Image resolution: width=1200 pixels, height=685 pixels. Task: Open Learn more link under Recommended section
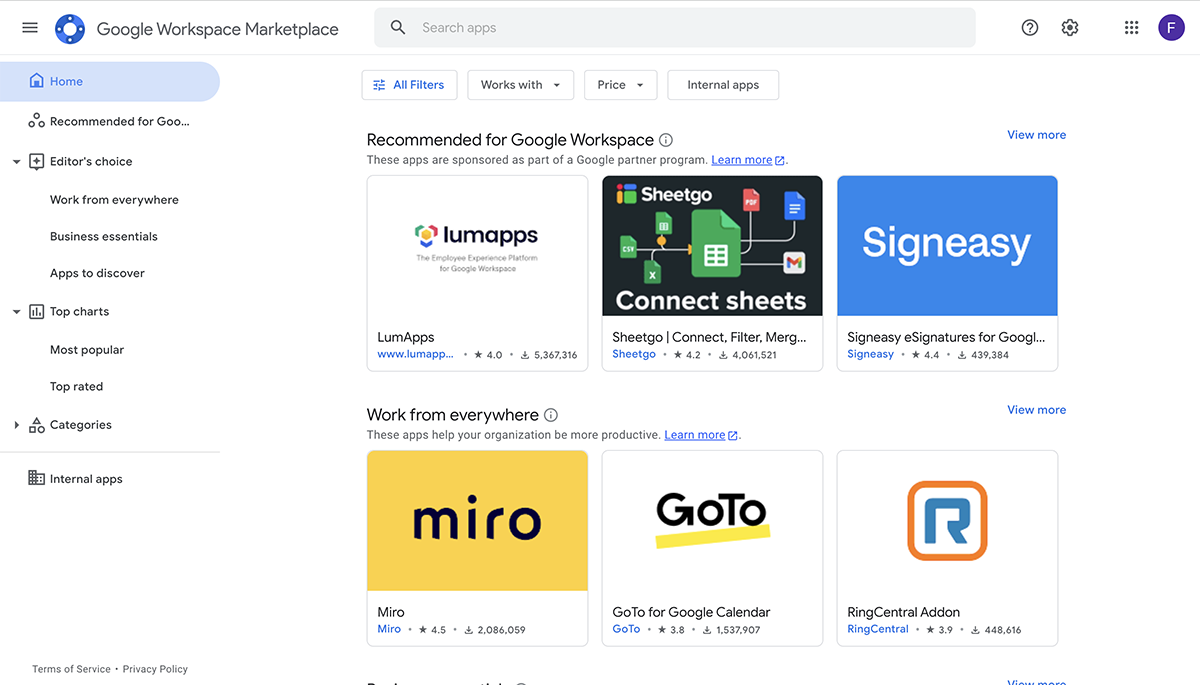click(x=748, y=160)
